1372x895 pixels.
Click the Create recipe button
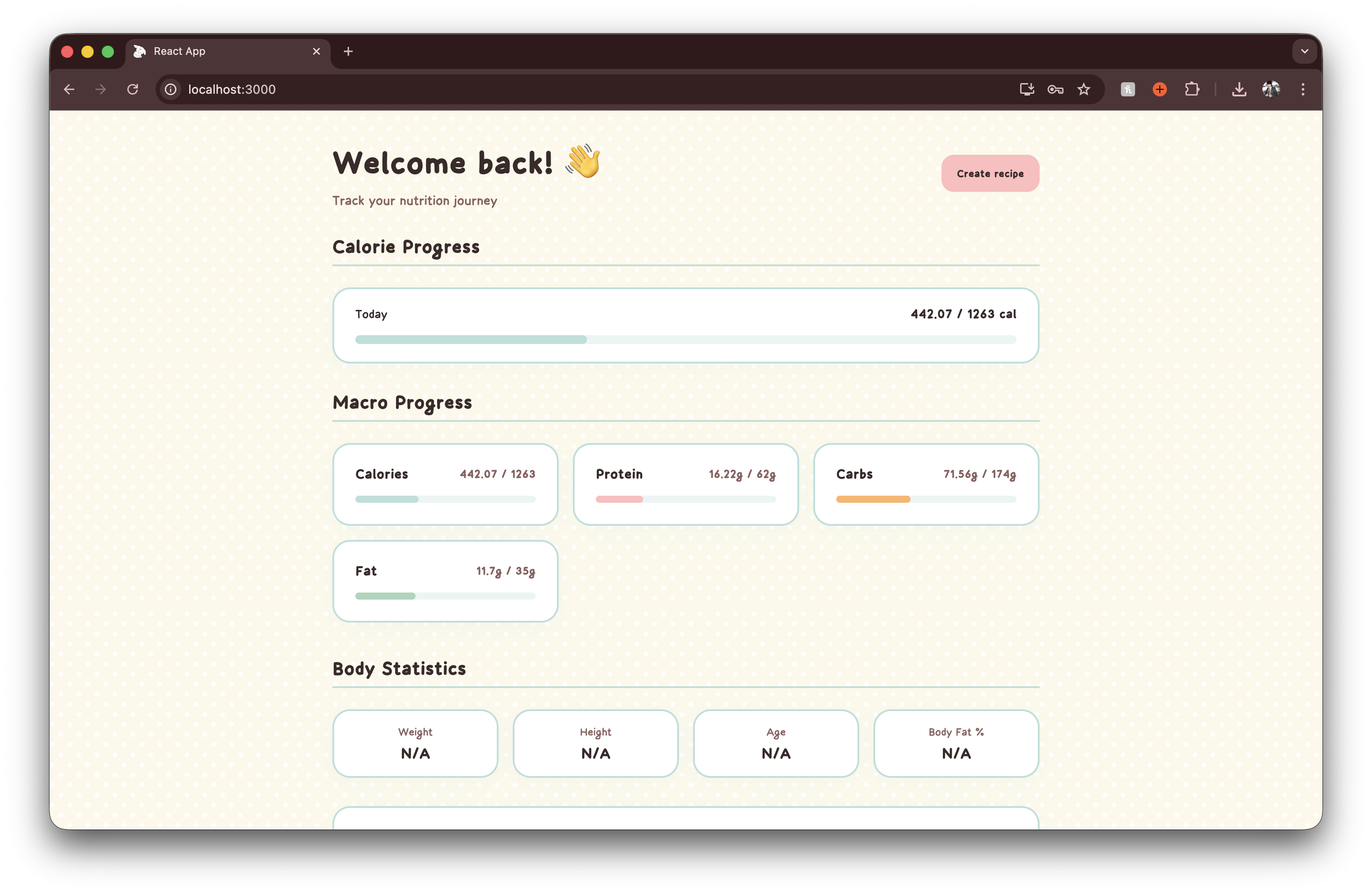click(x=990, y=174)
